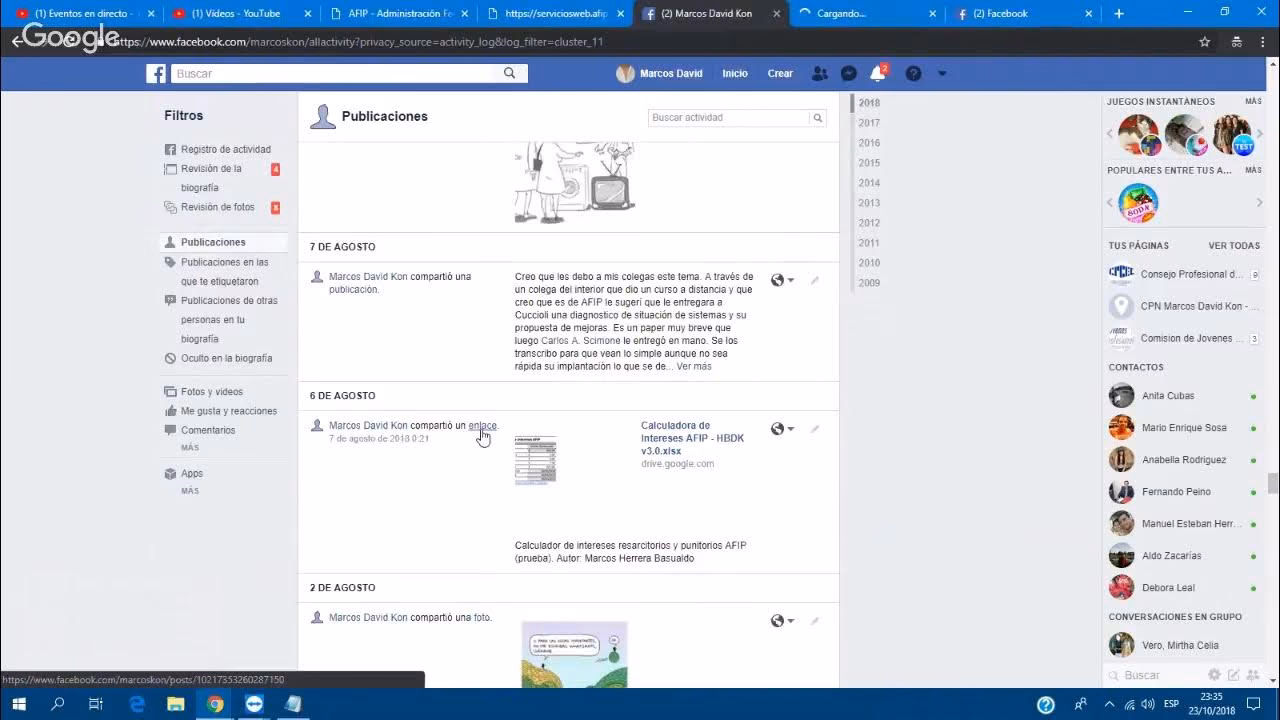Screen dimensions: 1280x720
Task: Start a new message with the compose pencil icon
Action: pyautogui.click(x=1234, y=675)
